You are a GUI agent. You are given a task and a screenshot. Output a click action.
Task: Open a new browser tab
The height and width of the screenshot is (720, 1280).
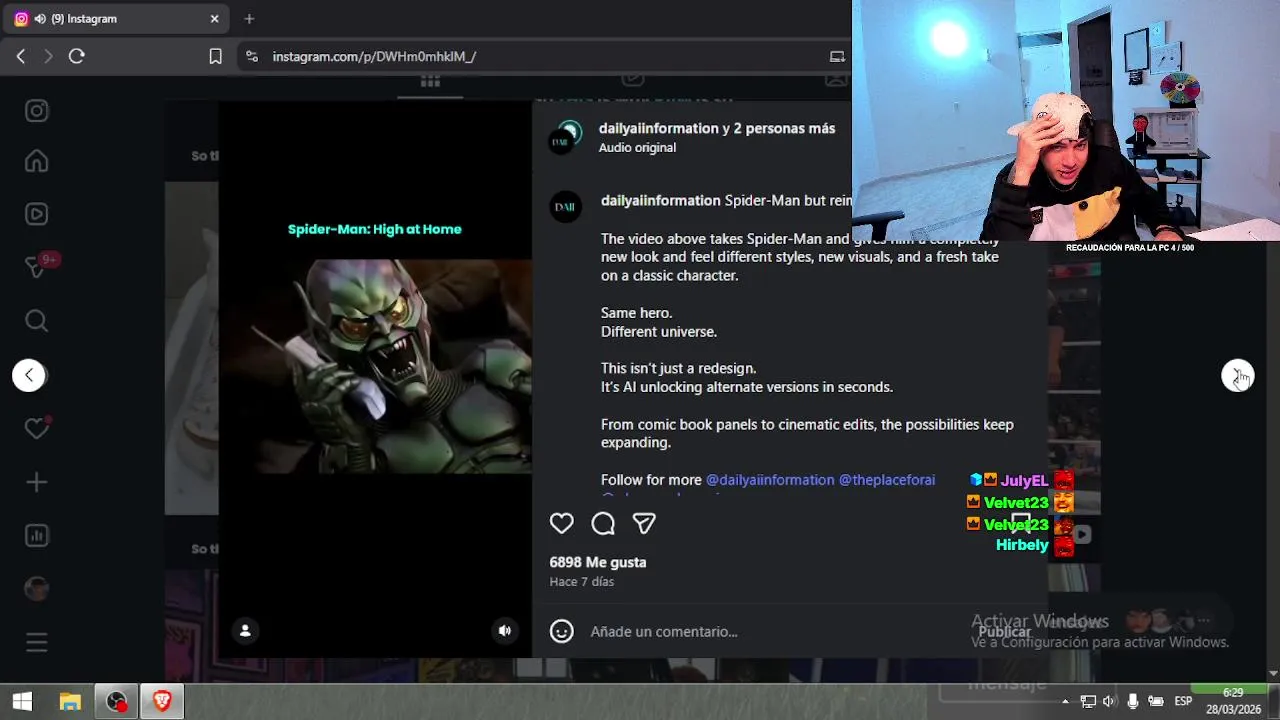click(249, 18)
